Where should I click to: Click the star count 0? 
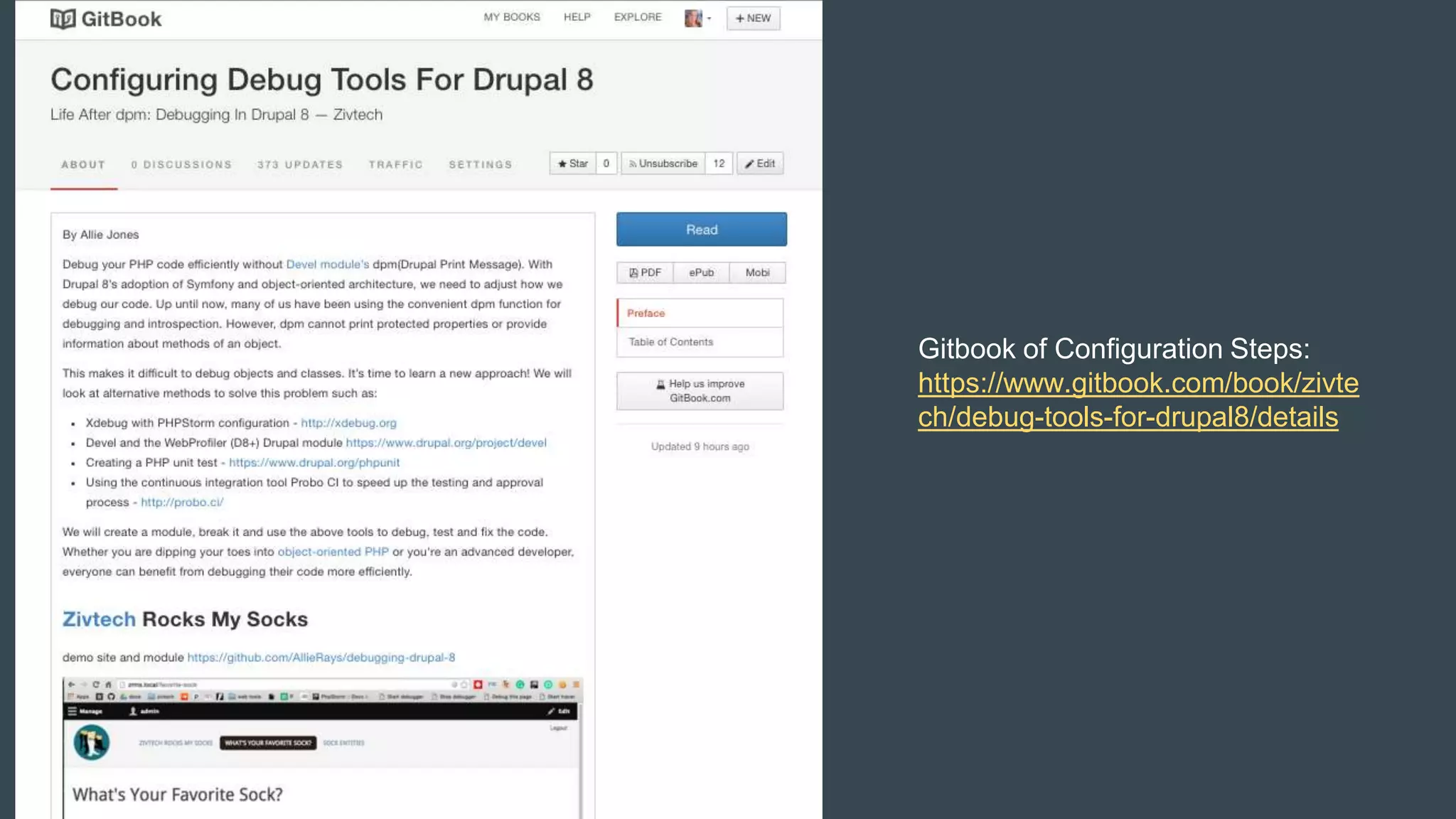click(x=606, y=164)
